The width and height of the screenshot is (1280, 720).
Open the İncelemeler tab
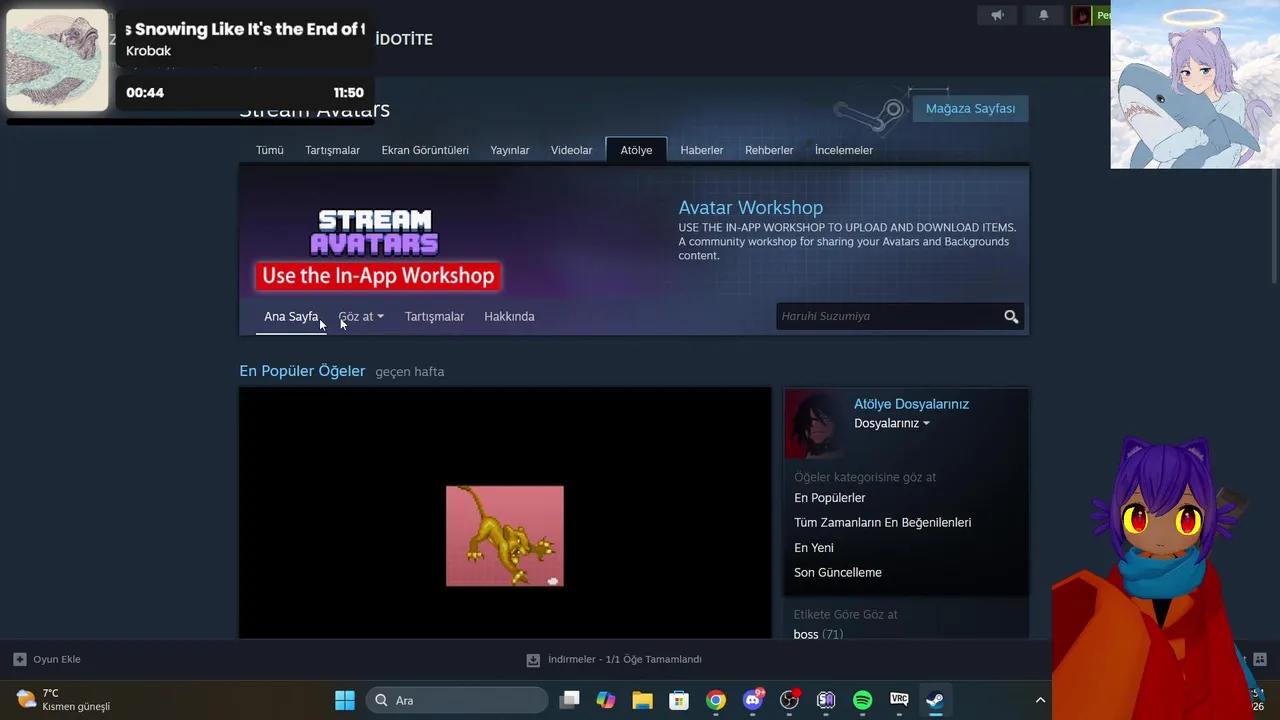click(844, 150)
